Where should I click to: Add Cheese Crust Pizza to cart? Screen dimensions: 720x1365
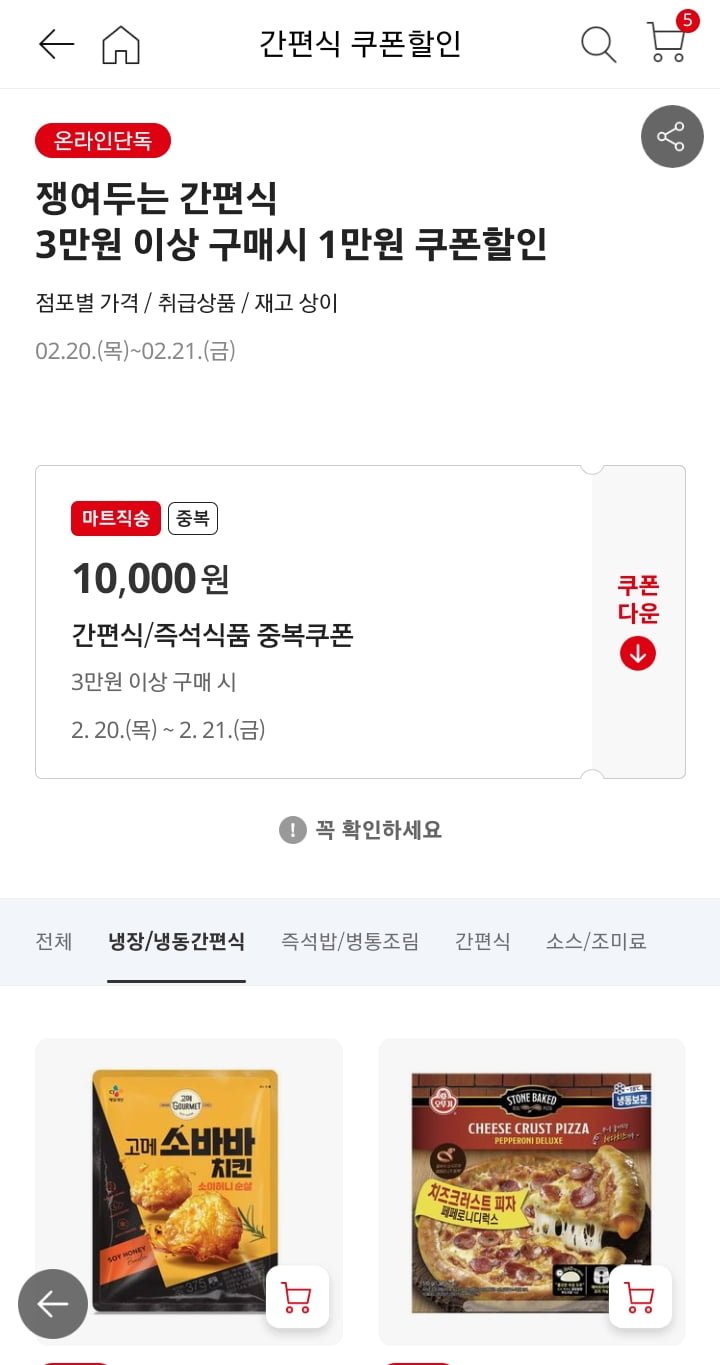tap(640, 1297)
